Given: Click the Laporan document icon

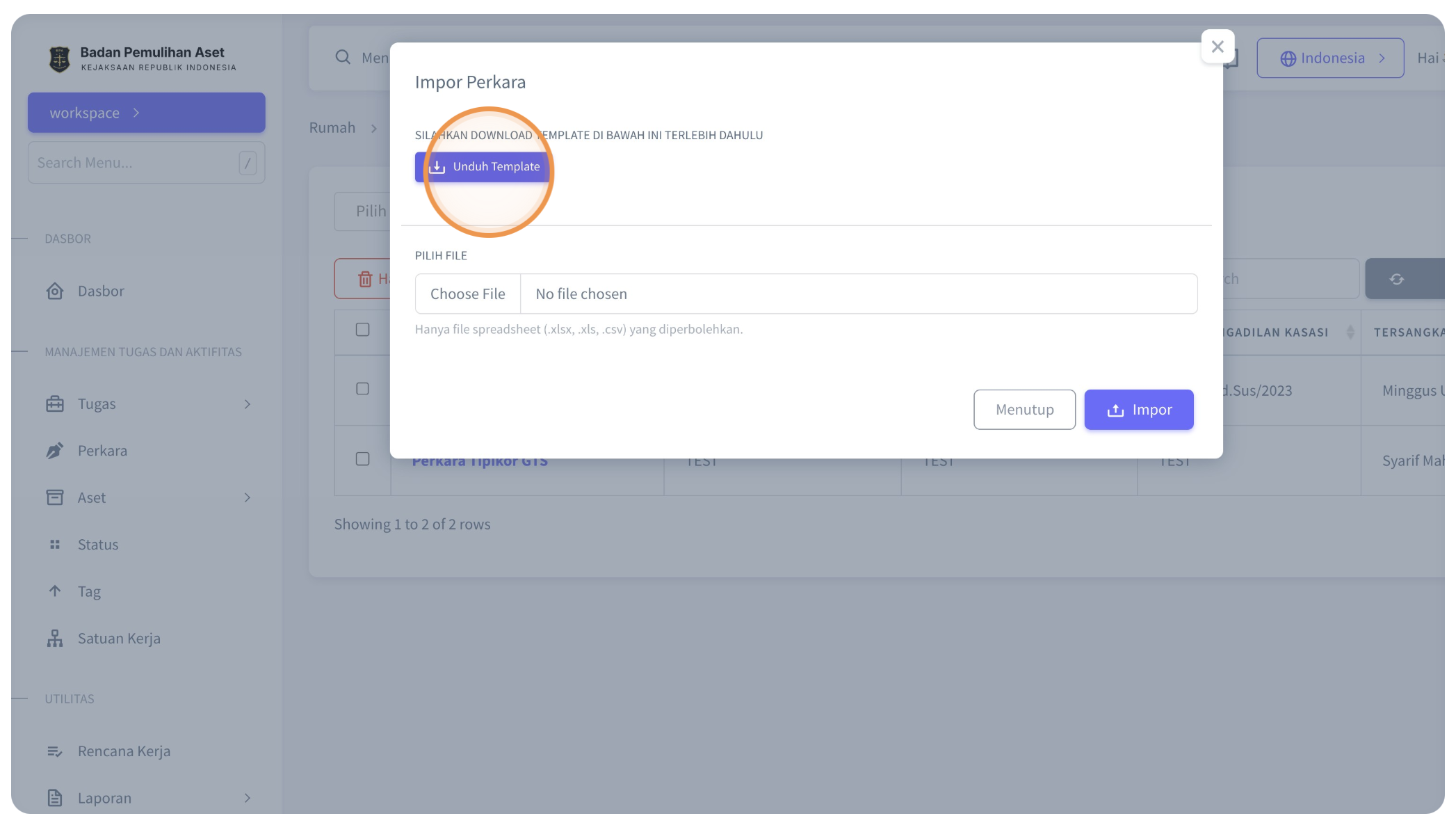Looking at the screenshot, I should coord(55,798).
